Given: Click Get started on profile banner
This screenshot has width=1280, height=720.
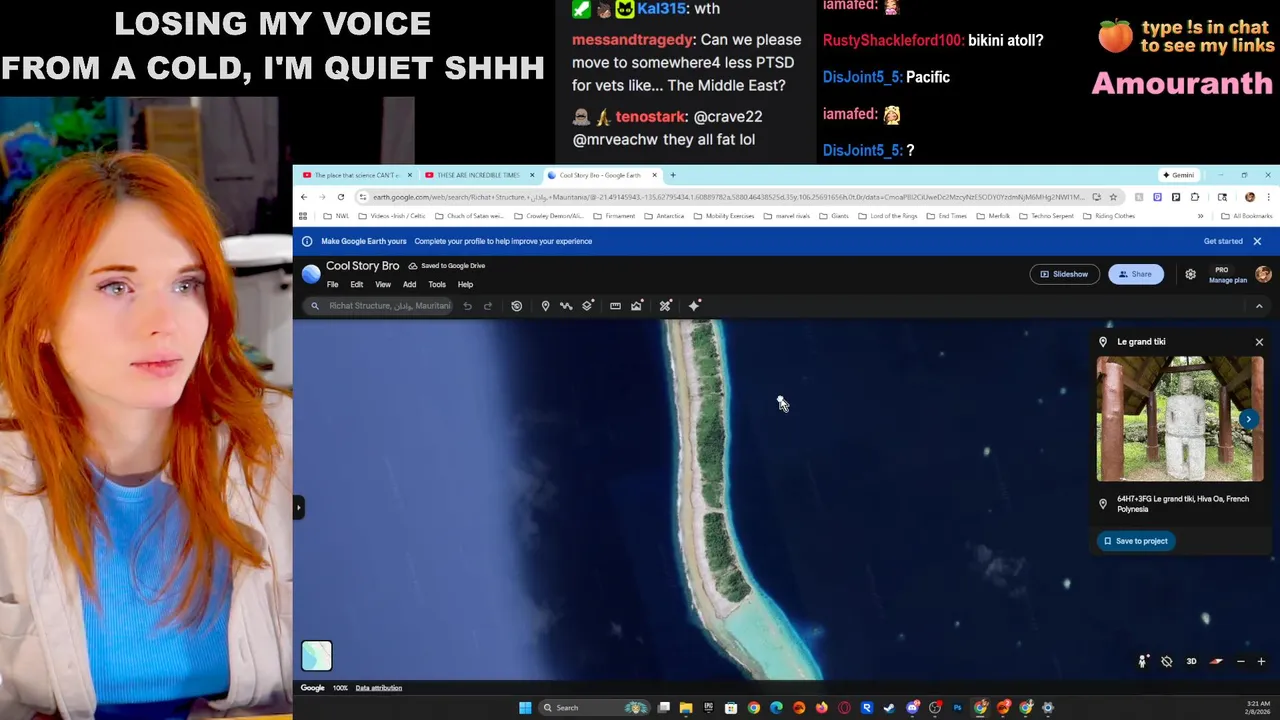Looking at the screenshot, I should pos(1223,241).
